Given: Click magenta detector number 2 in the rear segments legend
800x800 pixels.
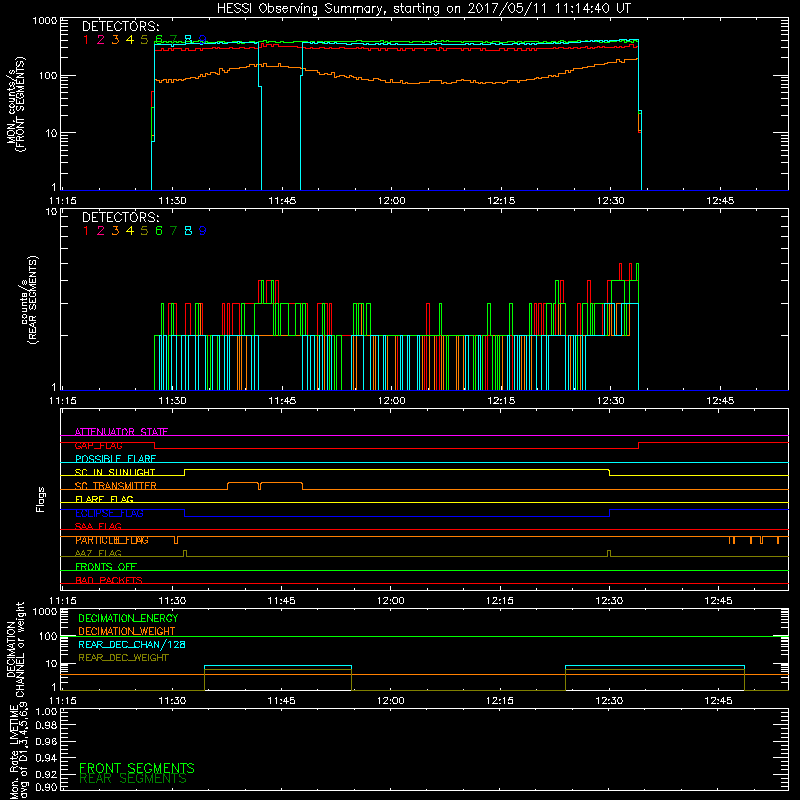Looking at the screenshot, I should 101,231.
